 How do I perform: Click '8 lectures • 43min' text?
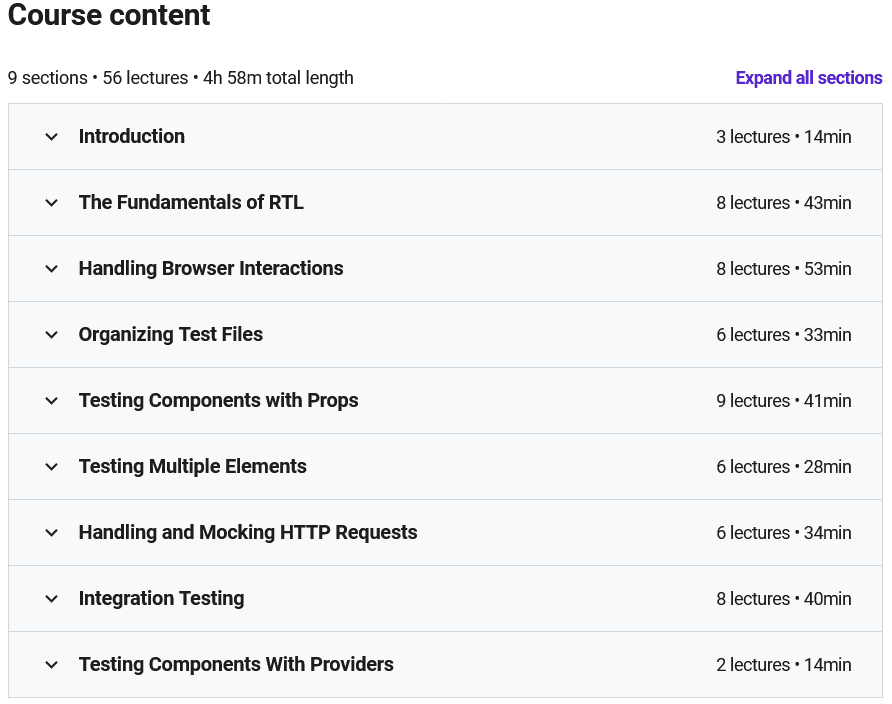click(783, 203)
